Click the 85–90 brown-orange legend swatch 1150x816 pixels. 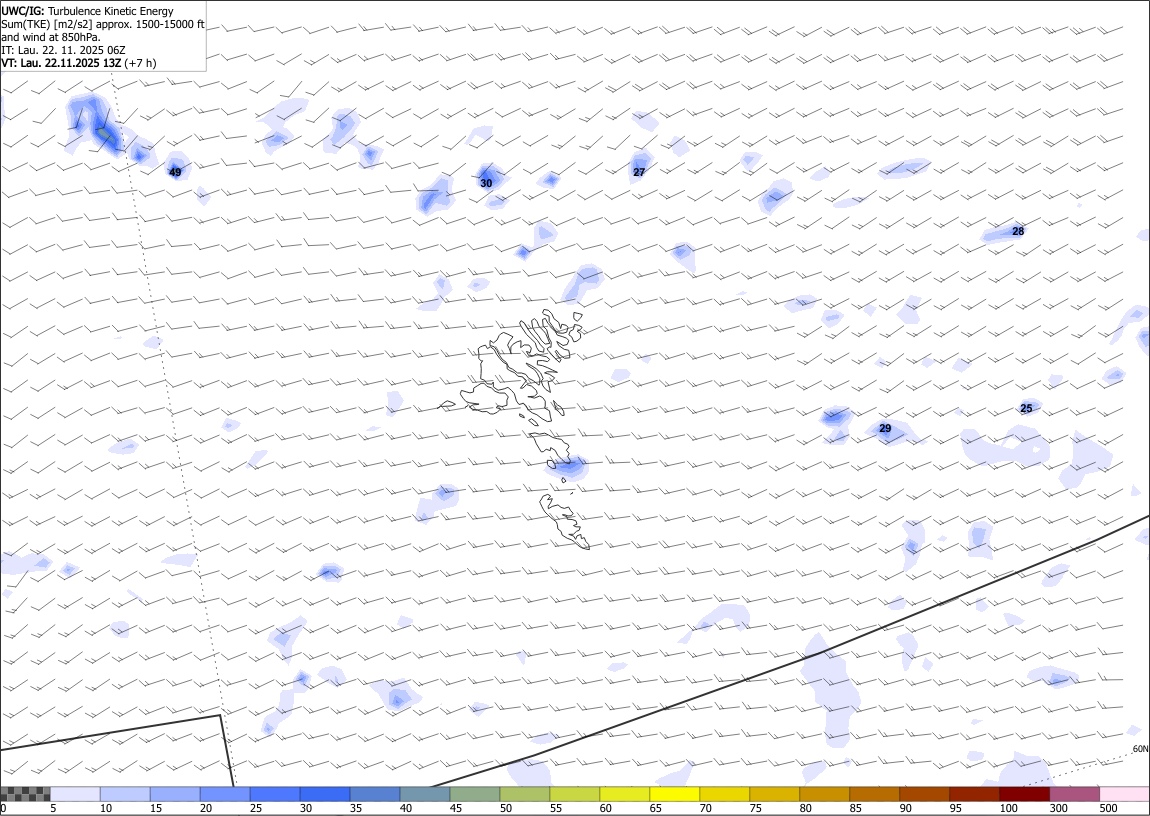[874, 794]
